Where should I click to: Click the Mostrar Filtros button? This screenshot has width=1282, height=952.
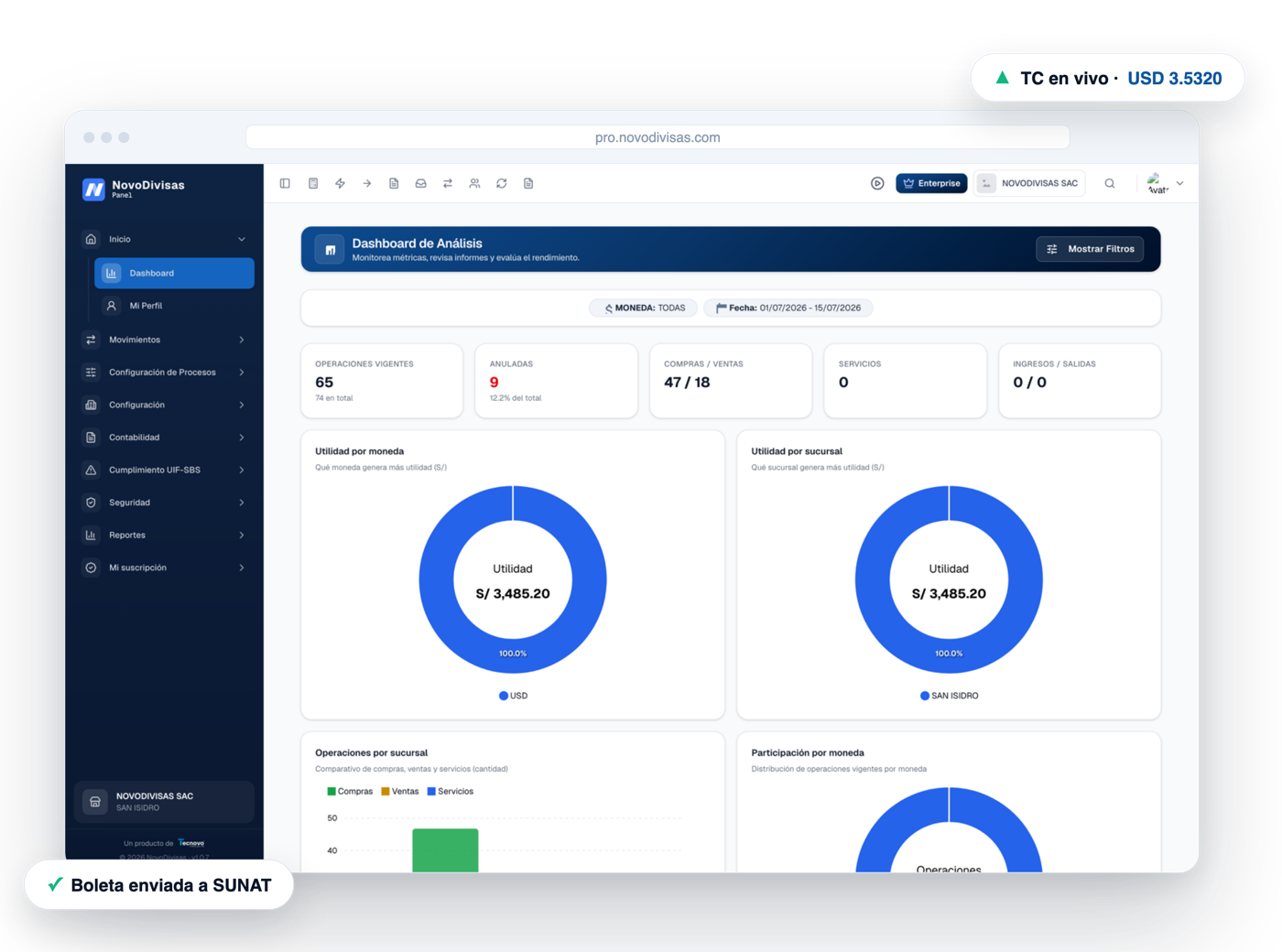[1090, 249]
